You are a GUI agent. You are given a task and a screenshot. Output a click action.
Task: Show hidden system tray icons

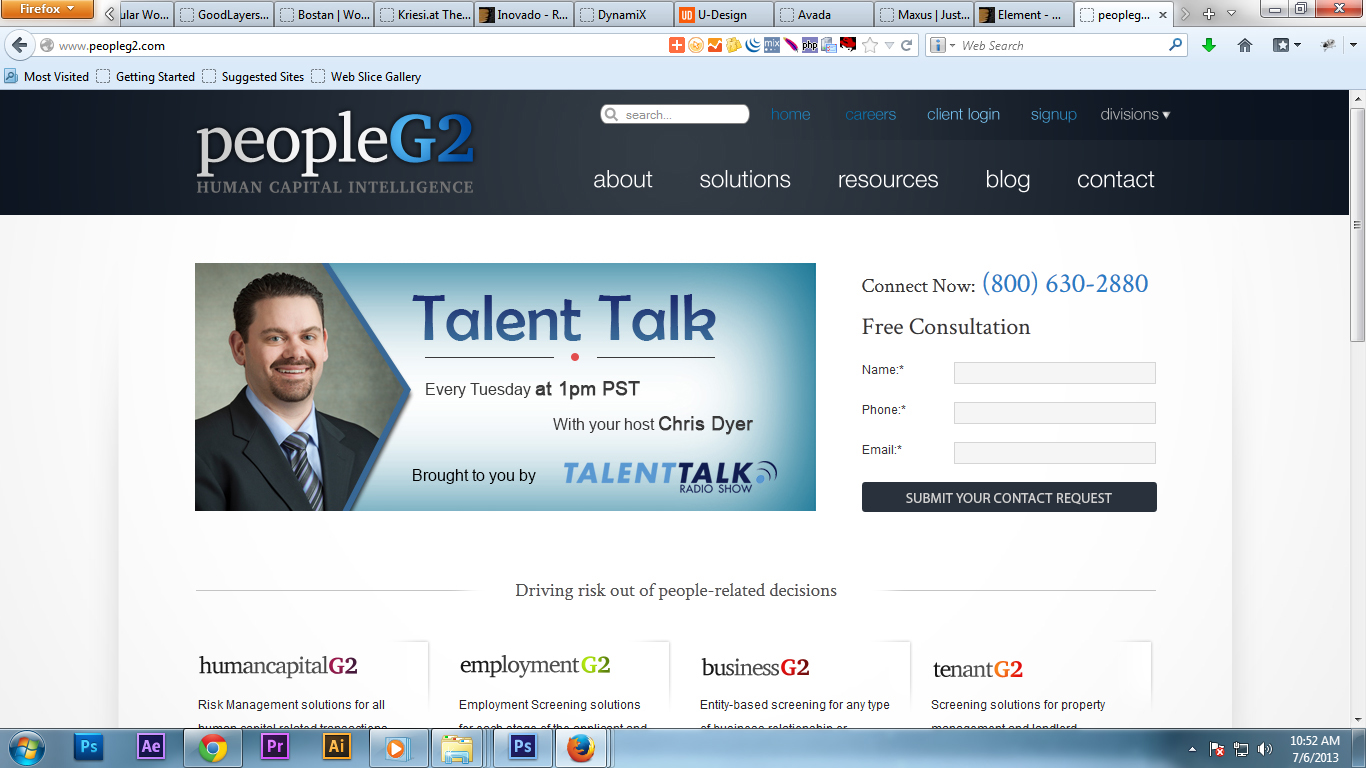[x=1192, y=749]
